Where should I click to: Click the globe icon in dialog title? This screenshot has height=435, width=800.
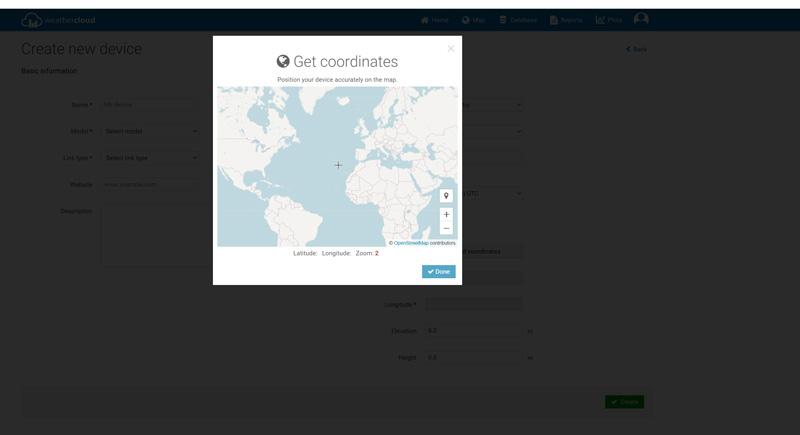[x=283, y=61]
